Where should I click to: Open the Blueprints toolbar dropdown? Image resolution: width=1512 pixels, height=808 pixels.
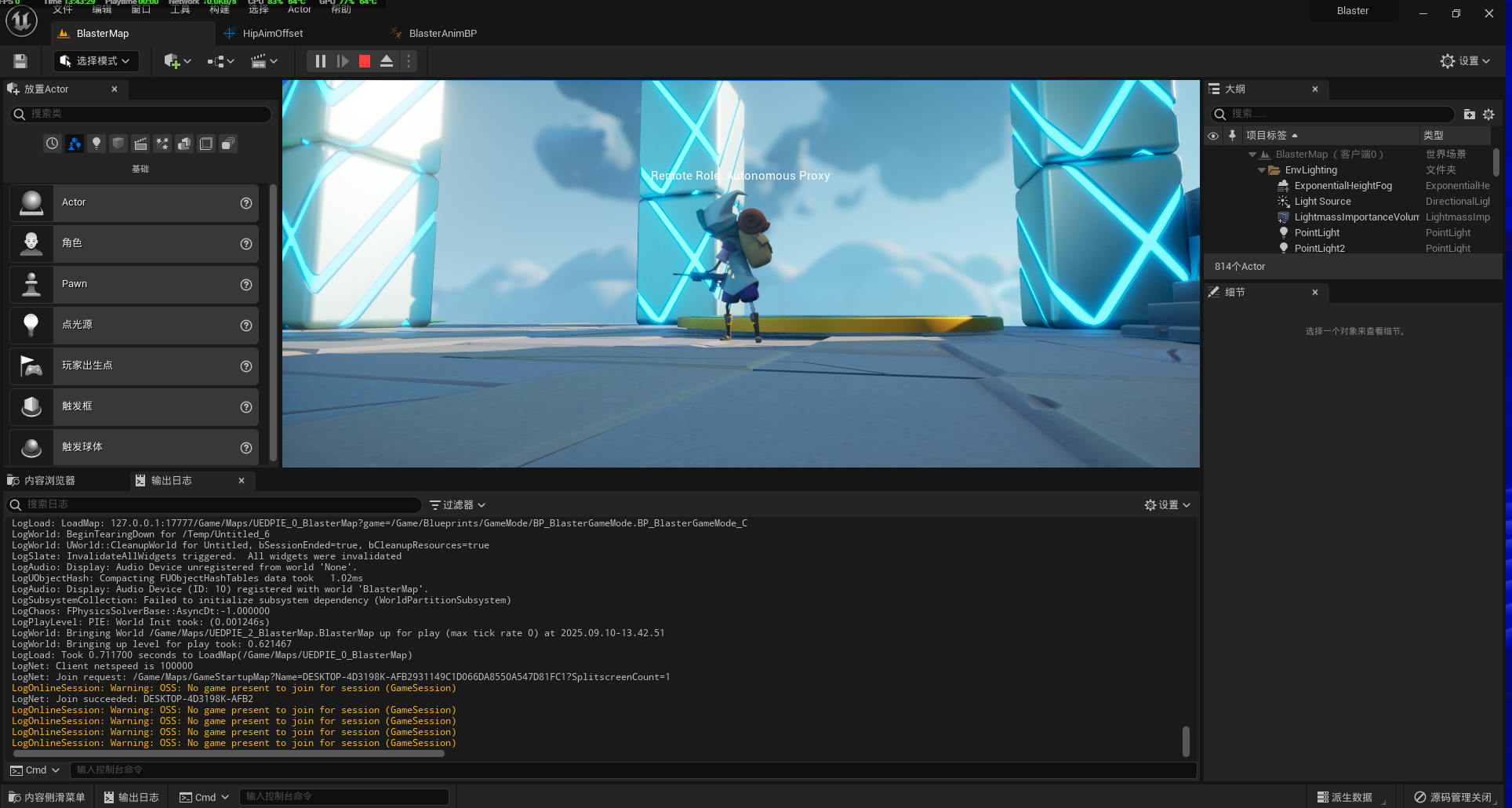(221, 61)
